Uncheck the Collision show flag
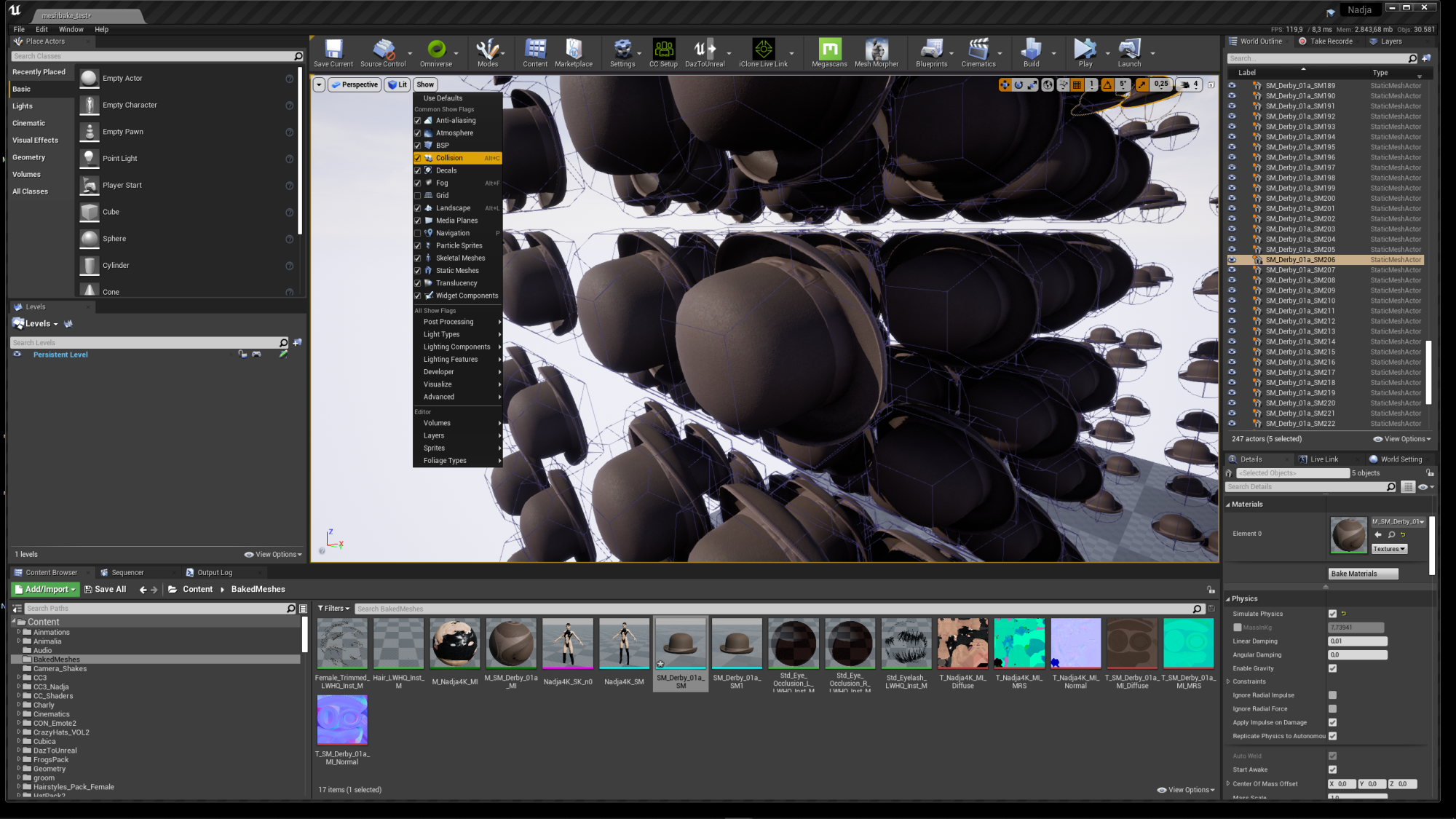 (x=418, y=158)
